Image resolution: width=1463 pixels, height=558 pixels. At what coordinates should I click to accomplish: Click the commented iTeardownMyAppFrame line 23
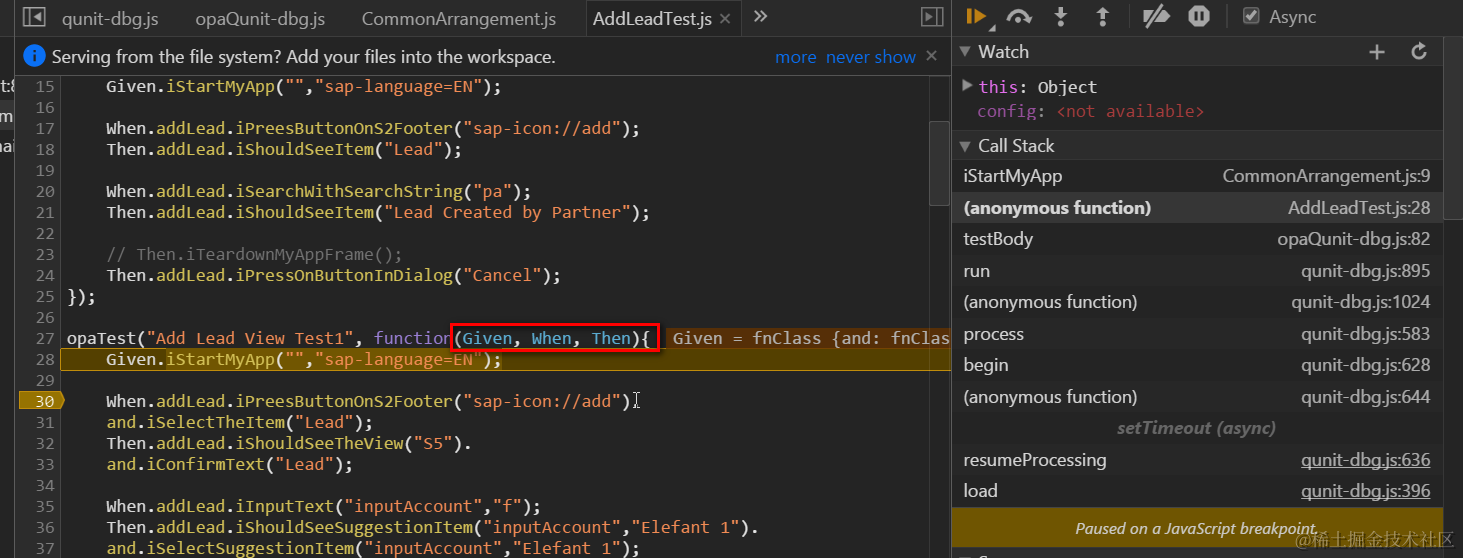[254, 254]
